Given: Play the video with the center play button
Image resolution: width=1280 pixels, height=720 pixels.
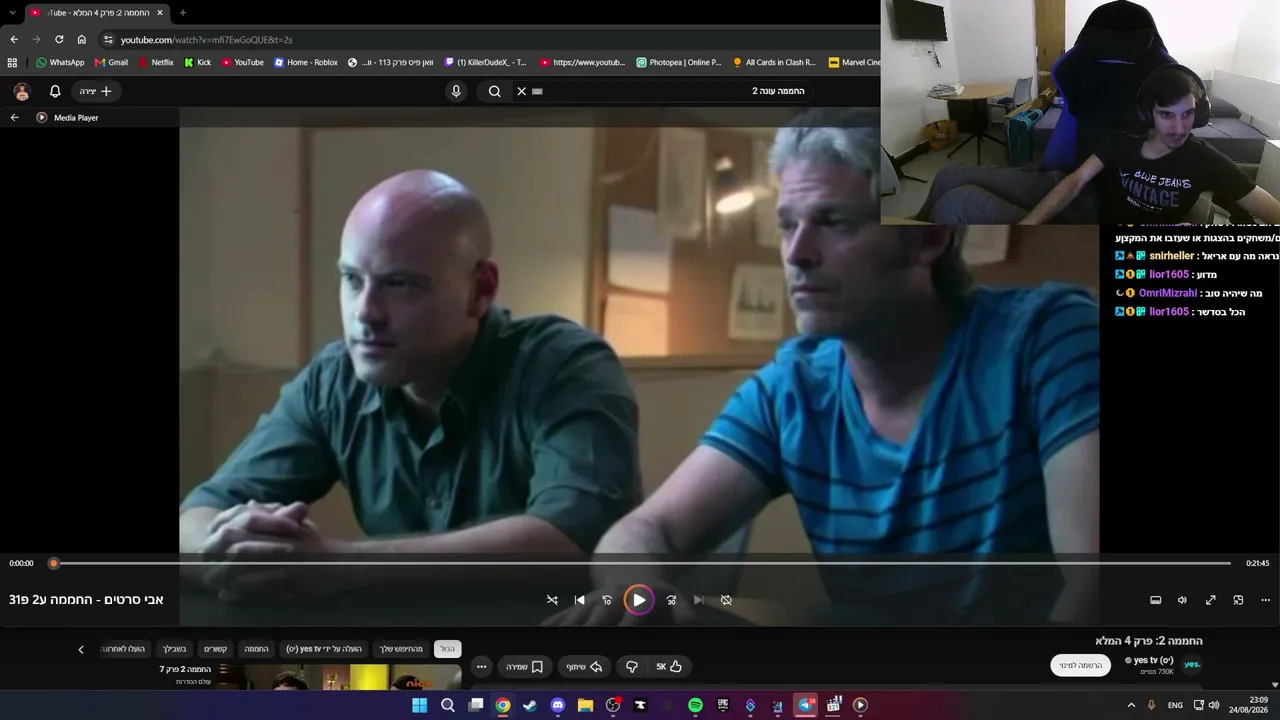Looking at the screenshot, I should coord(638,600).
